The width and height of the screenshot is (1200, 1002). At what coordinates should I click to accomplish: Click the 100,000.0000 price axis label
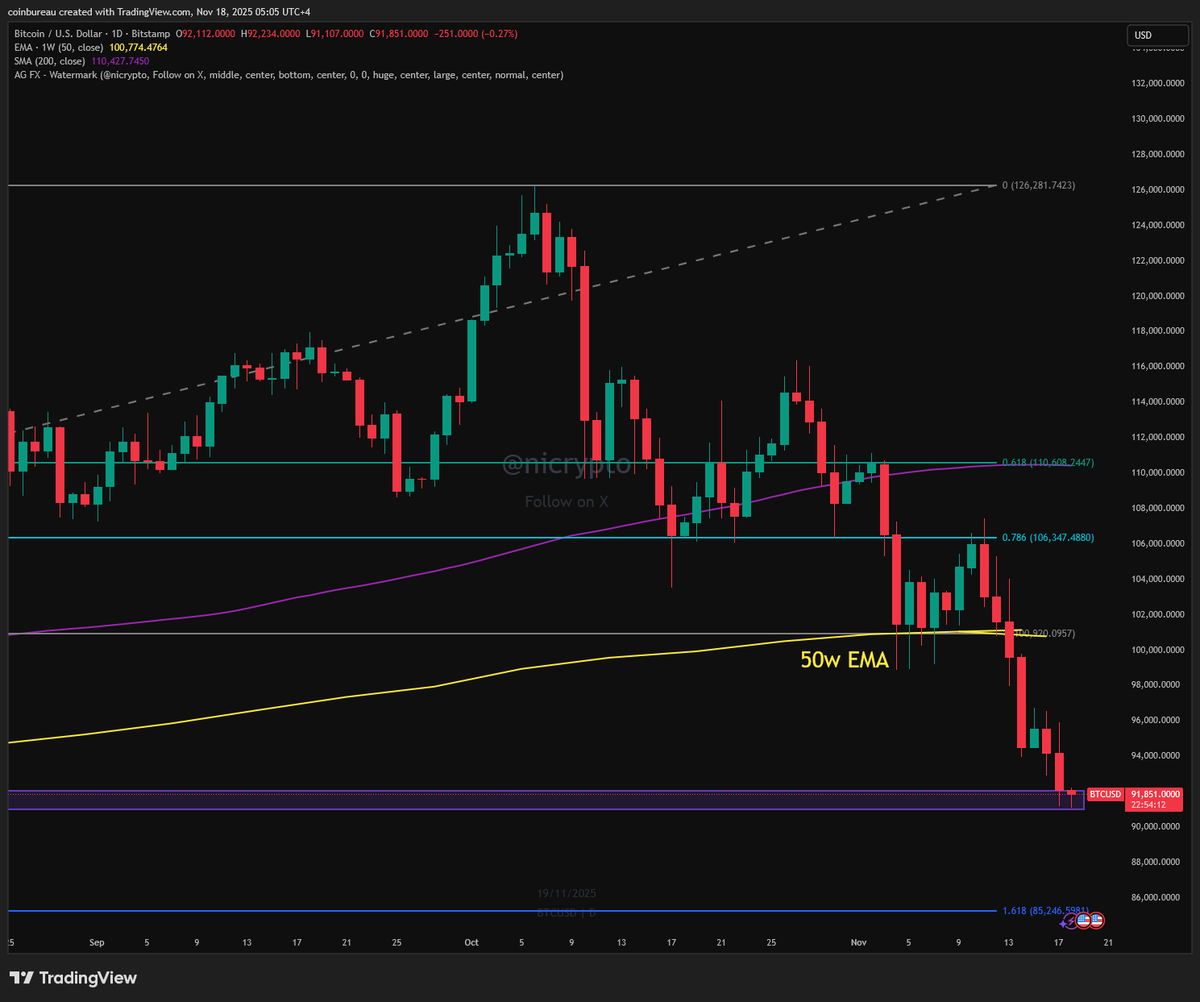(x=1158, y=650)
